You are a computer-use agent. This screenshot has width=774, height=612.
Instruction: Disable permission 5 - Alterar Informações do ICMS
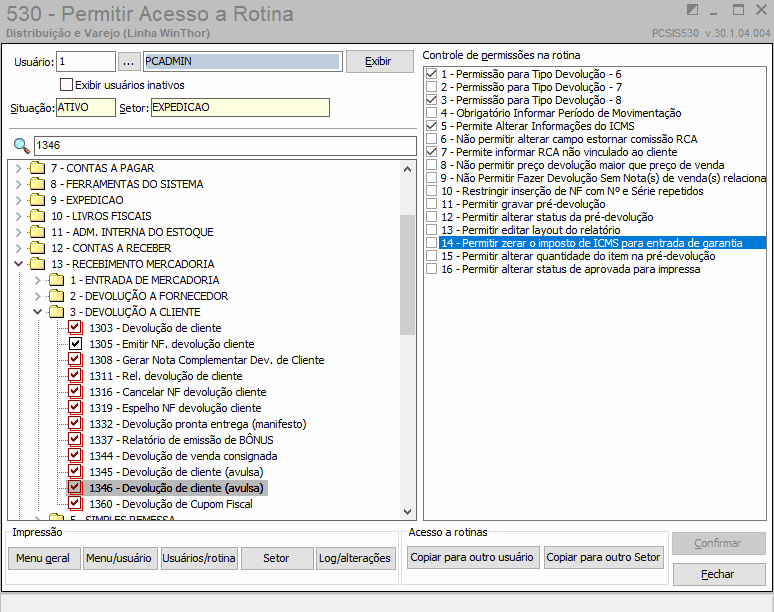point(431,126)
